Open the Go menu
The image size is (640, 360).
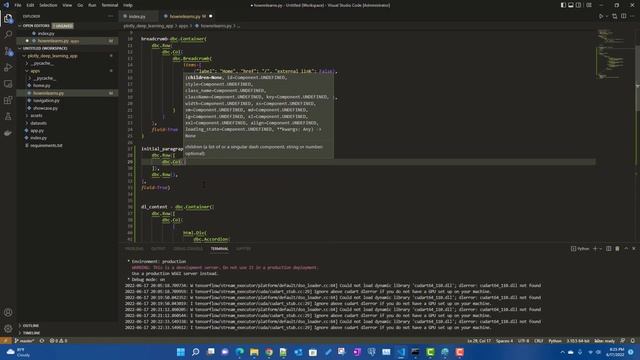80,5
